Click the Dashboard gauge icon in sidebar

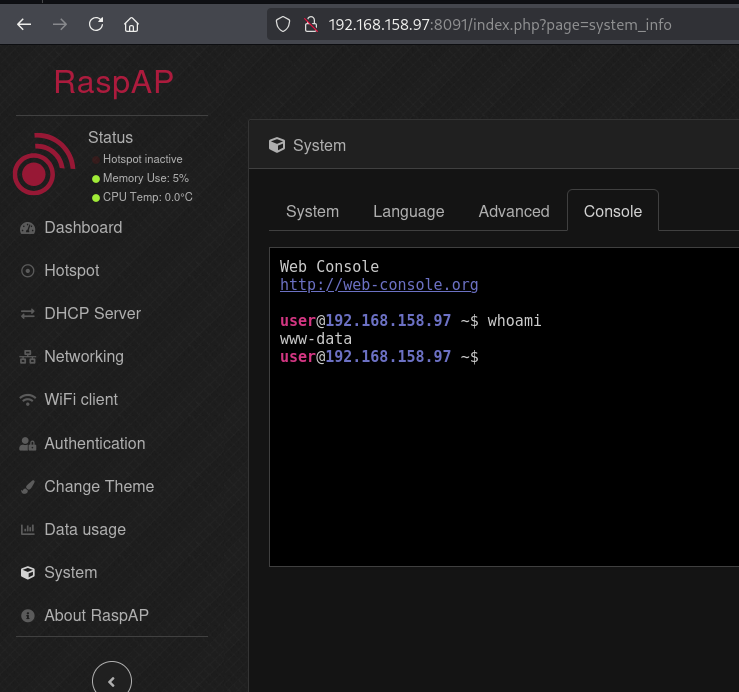(x=27, y=228)
